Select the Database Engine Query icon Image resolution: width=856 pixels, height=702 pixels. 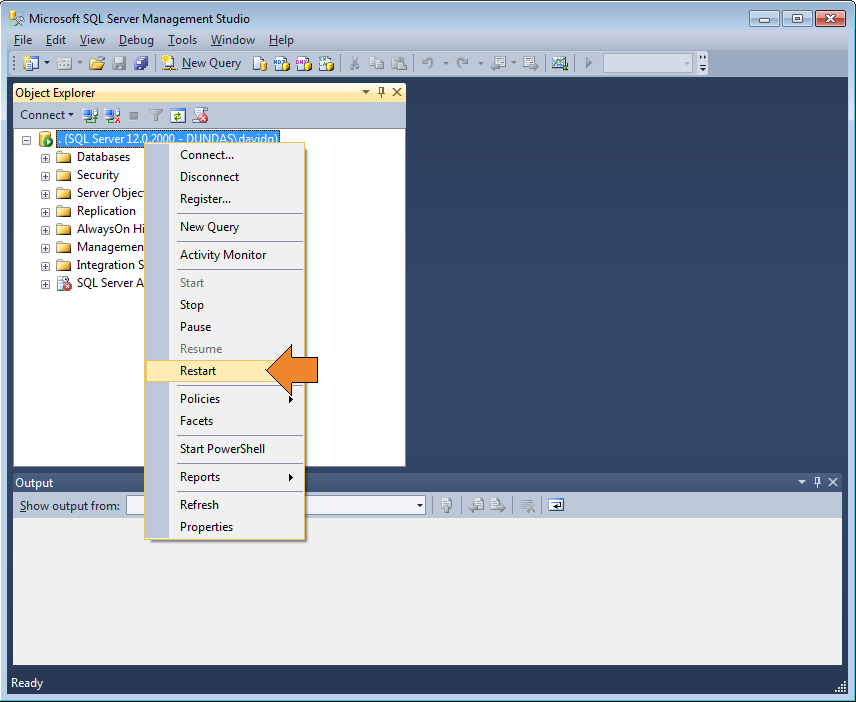pyautogui.click(x=258, y=62)
